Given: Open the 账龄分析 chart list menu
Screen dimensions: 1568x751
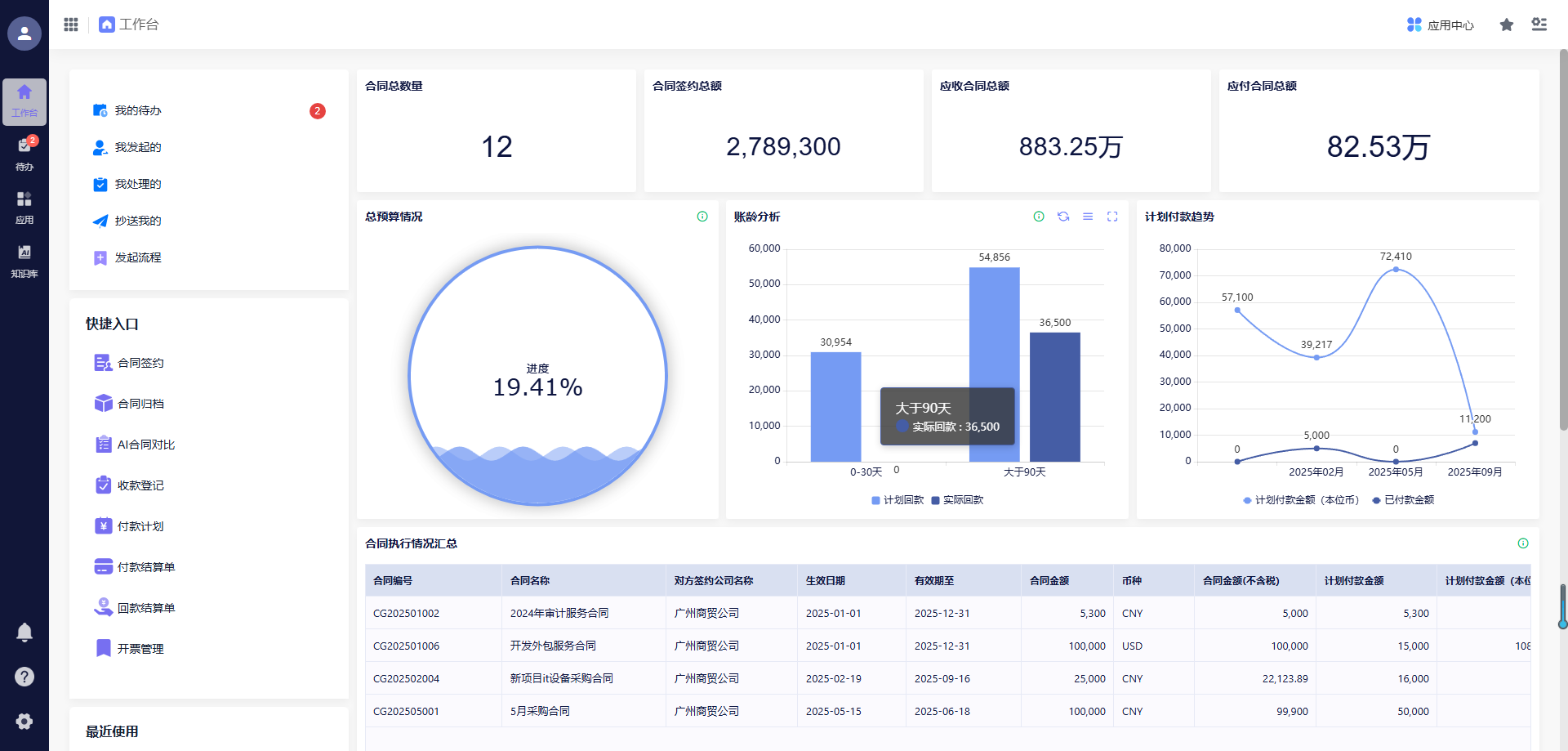Looking at the screenshot, I should pyautogui.click(x=1088, y=217).
